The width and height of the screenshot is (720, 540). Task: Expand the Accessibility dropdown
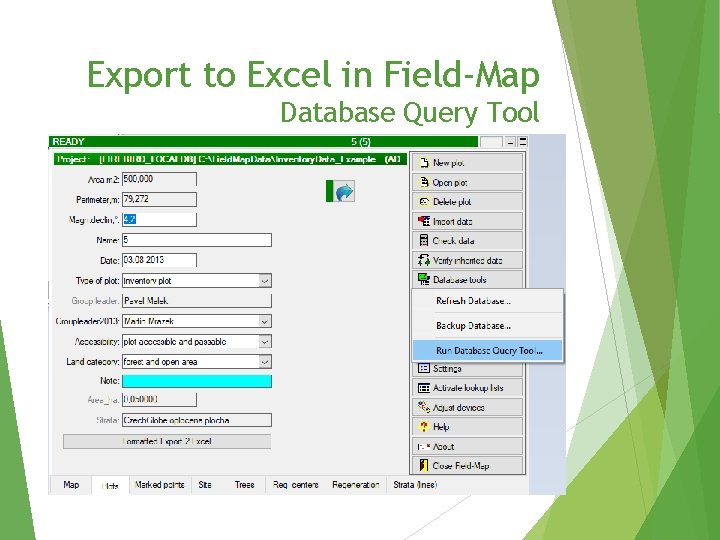click(x=265, y=342)
